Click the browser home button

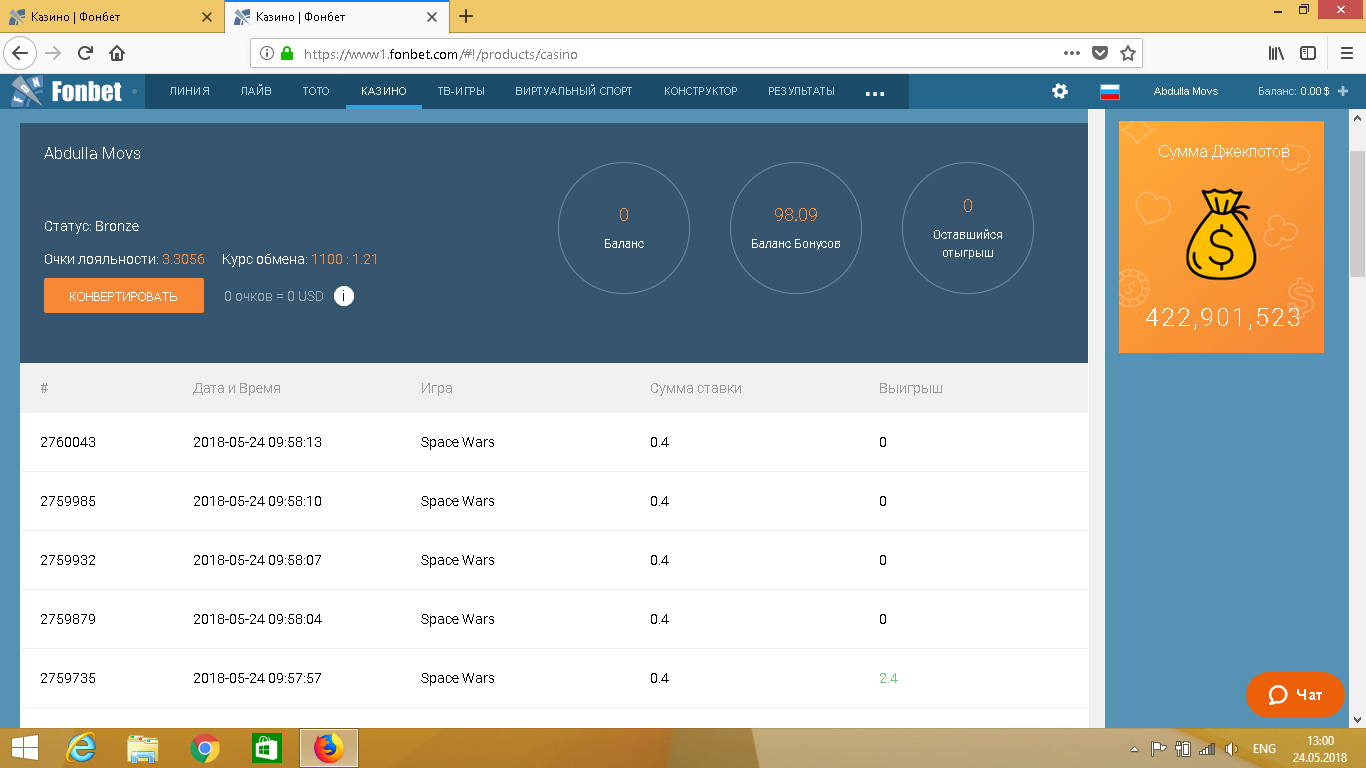point(117,54)
